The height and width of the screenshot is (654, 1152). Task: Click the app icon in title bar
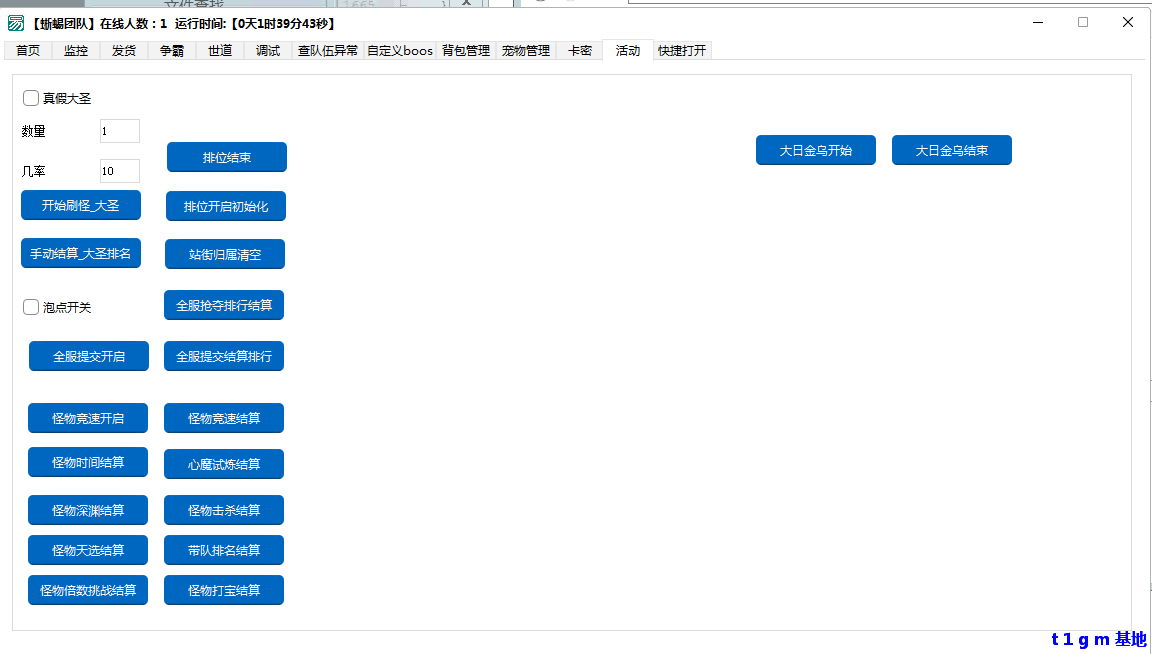click(x=16, y=23)
